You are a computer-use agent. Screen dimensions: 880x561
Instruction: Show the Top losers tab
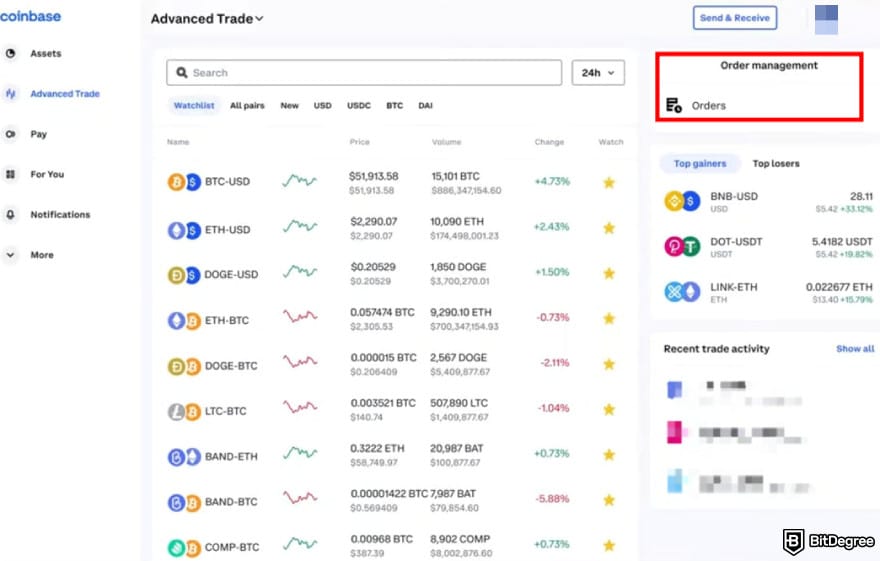tap(776, 164)
